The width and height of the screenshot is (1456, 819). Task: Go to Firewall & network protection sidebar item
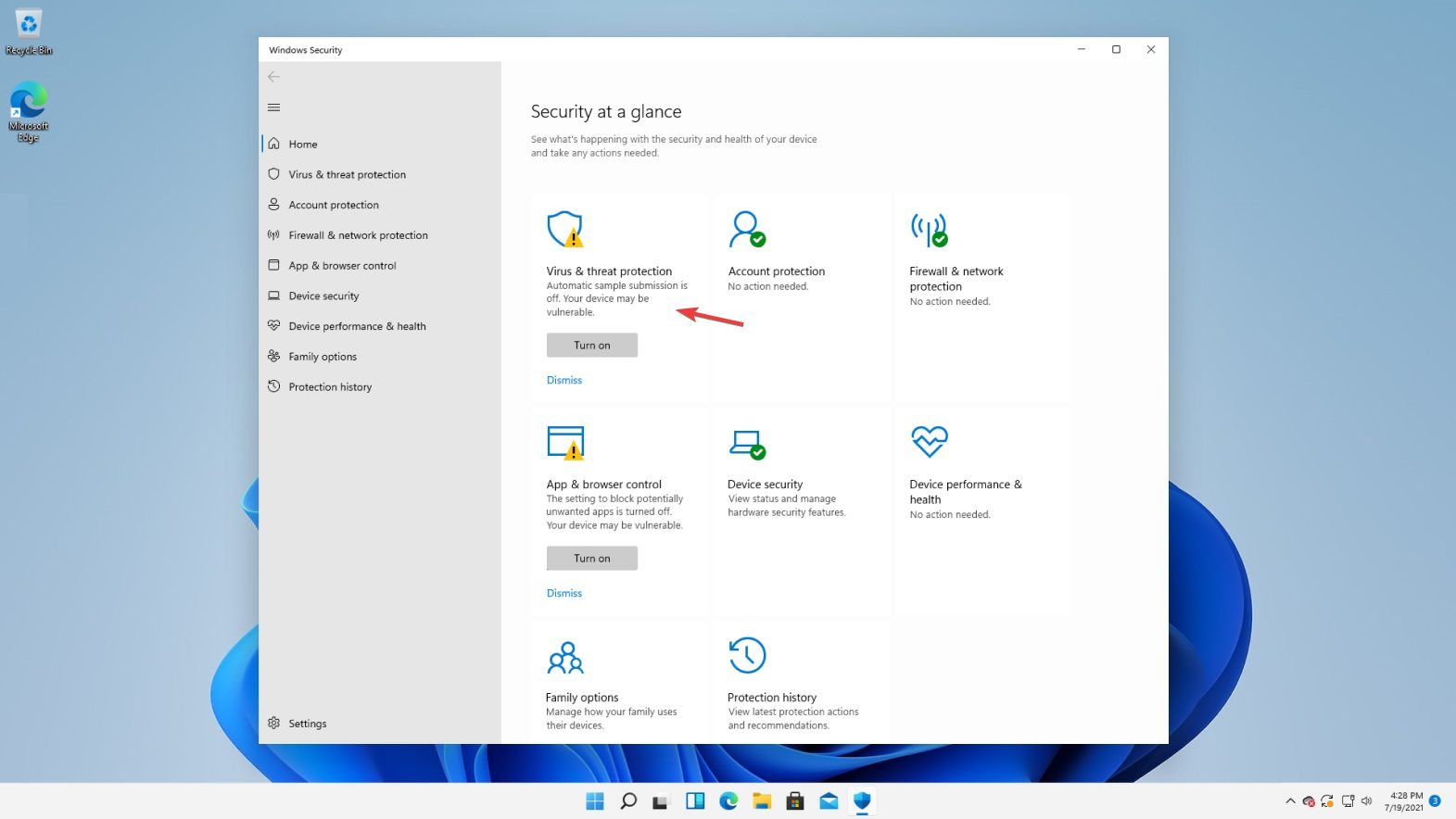click(x=380, y=235)
